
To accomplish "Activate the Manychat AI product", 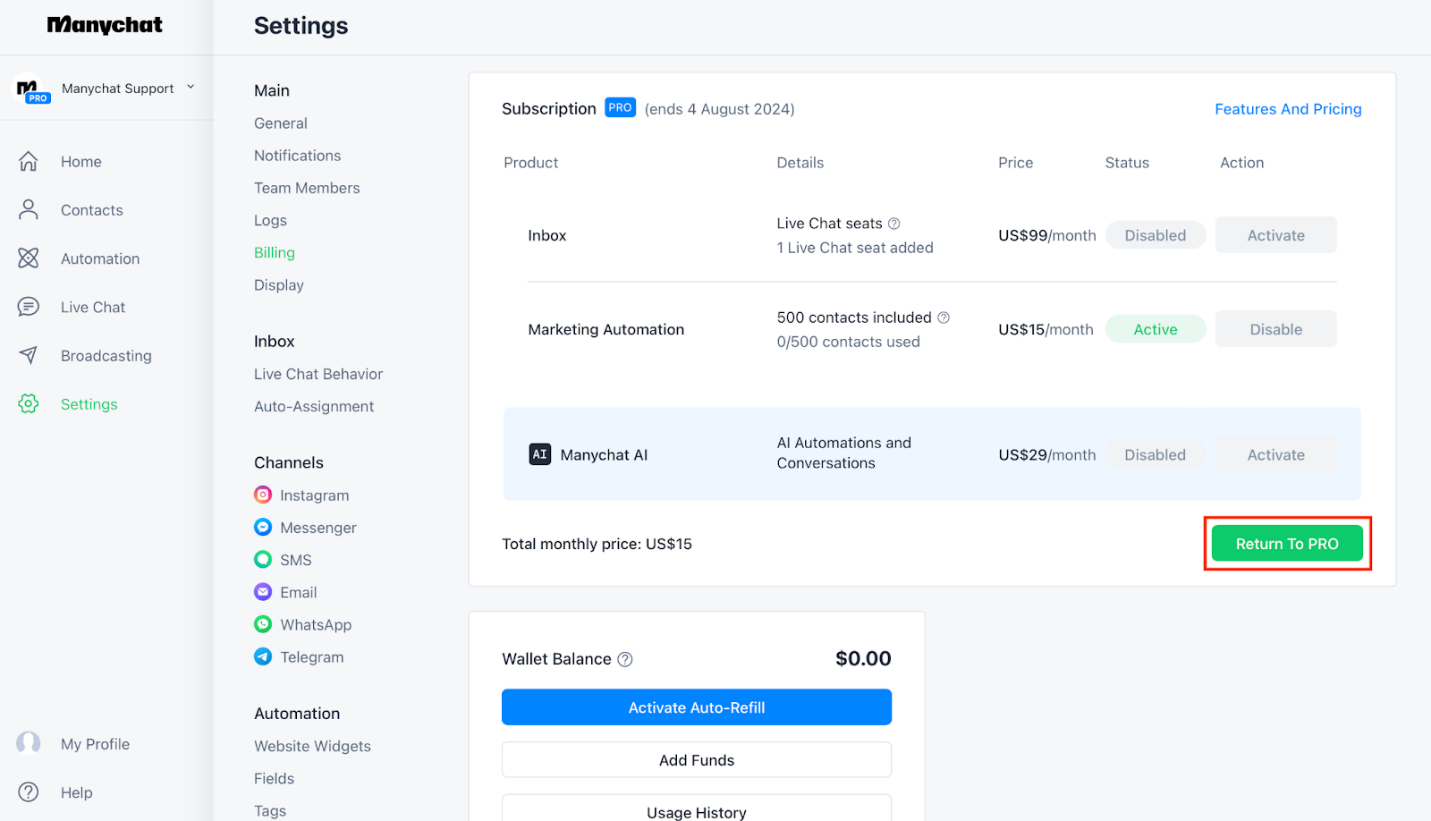I will coord(1275,454).
